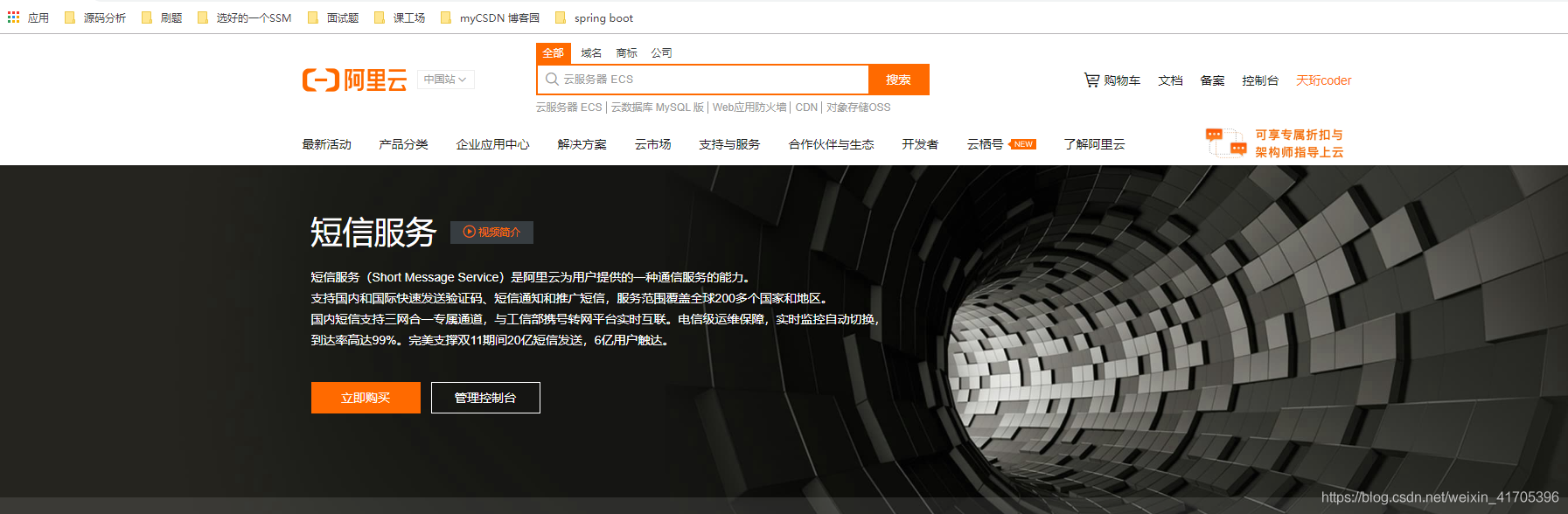The height and width of the screenshot is (514, 1568).
Task: Click the chat bubbles promotion icon
Action: tap(1226, 142)
